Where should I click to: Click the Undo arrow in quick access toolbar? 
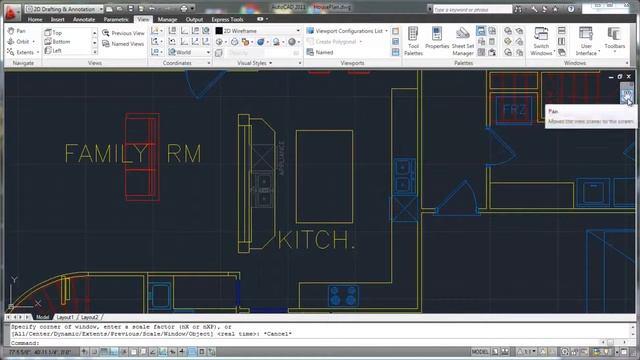click(x=152, y=9)
